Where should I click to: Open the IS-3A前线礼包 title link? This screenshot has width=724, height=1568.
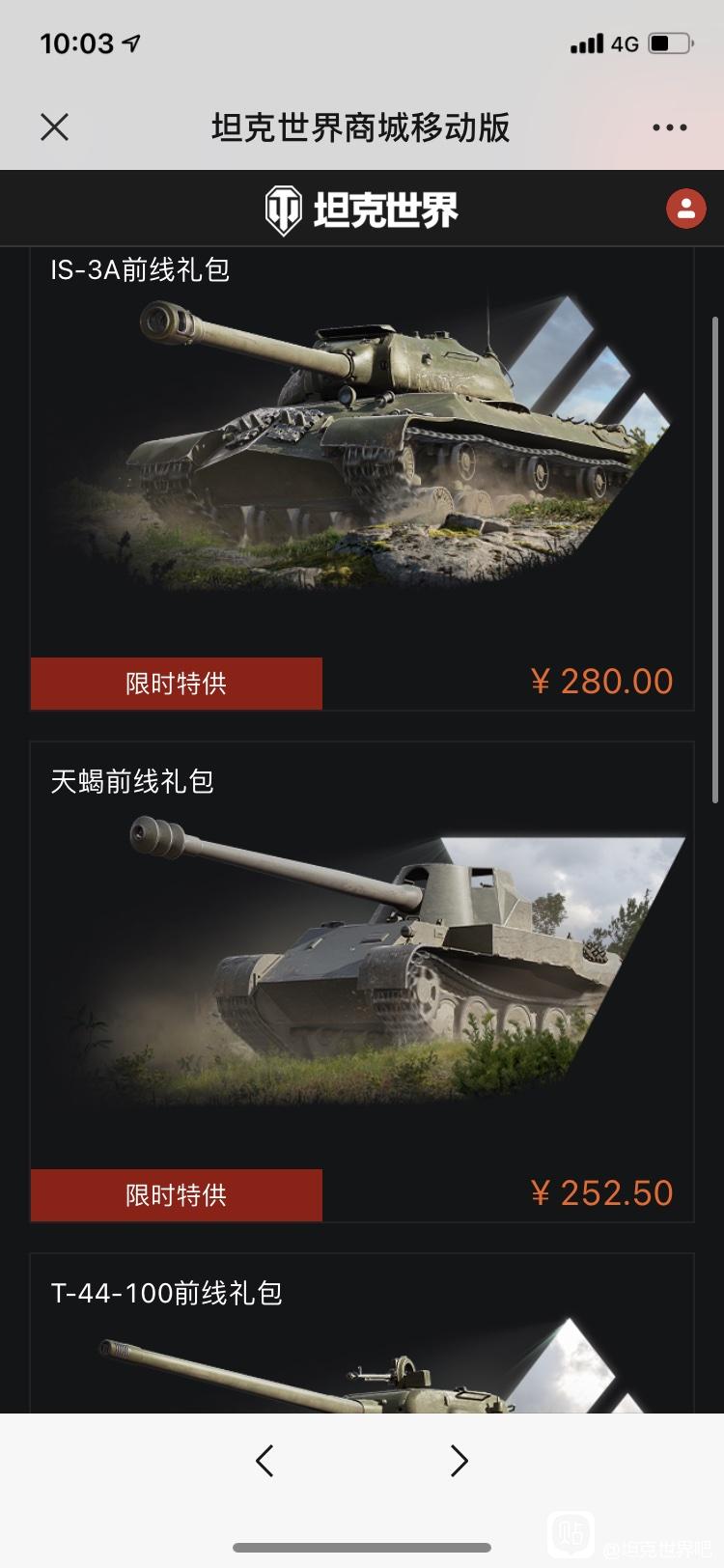point(140,269)
